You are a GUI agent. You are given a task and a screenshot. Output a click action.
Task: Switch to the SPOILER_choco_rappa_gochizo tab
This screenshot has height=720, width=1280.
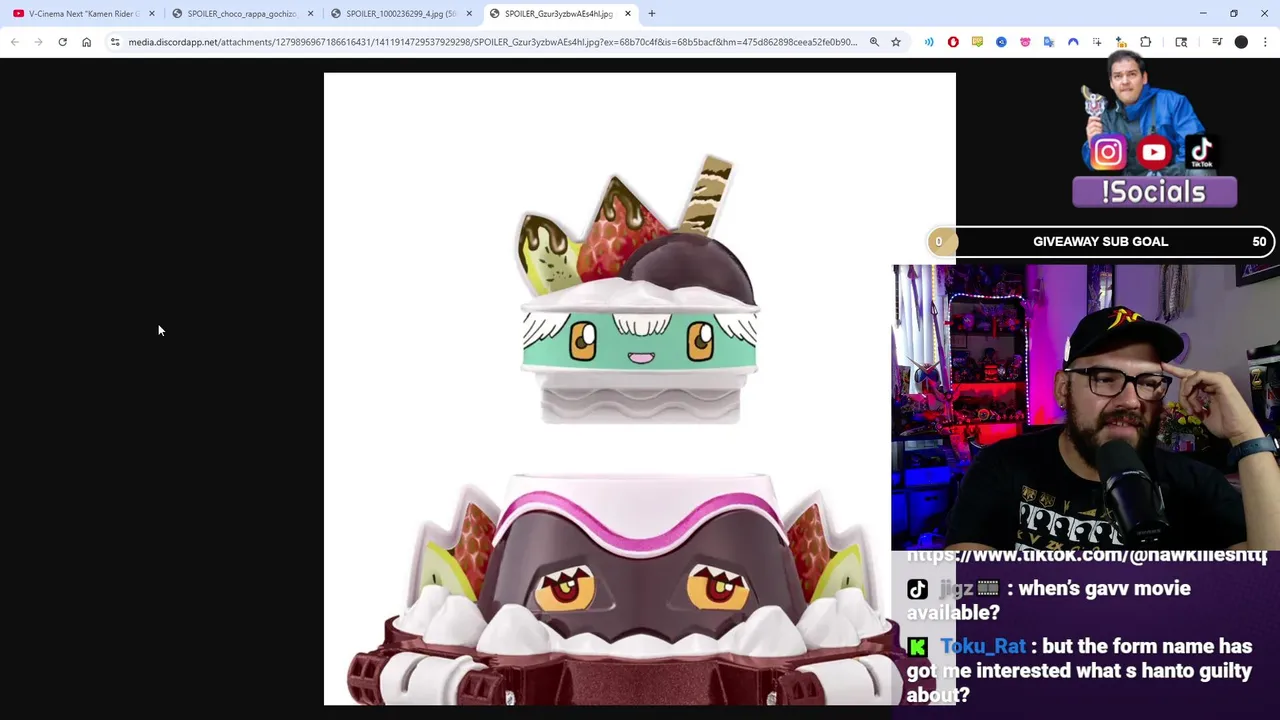[241, 14]
